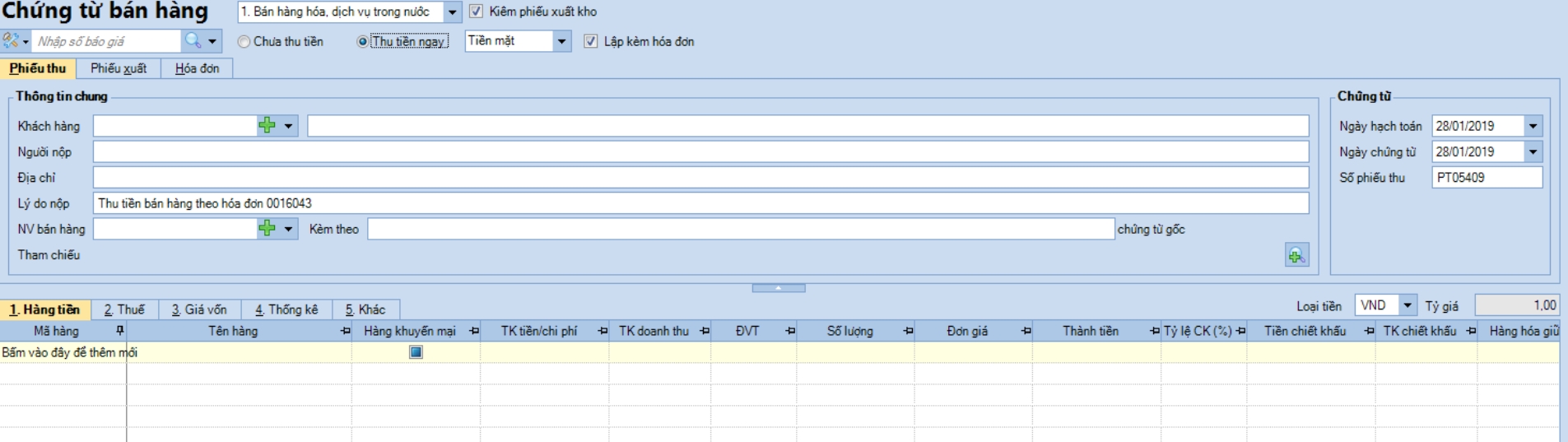The height and width of the screenshot is (442, 1568).
Task: Click the magnifier search icon for quotation number
Action: click(x=193, y=40)
